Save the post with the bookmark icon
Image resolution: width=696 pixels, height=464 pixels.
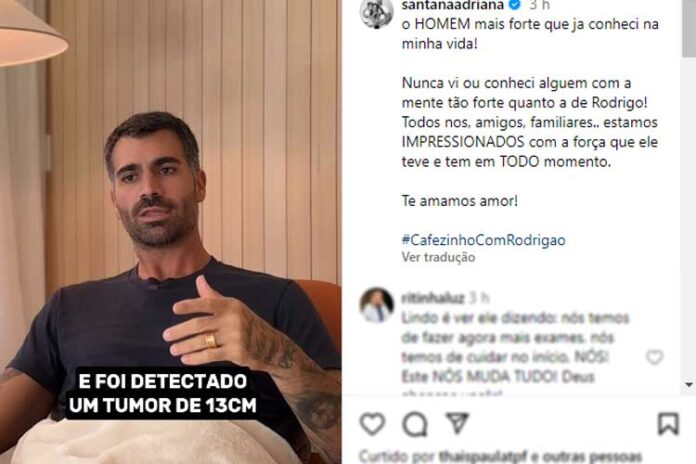pos(668,424)
